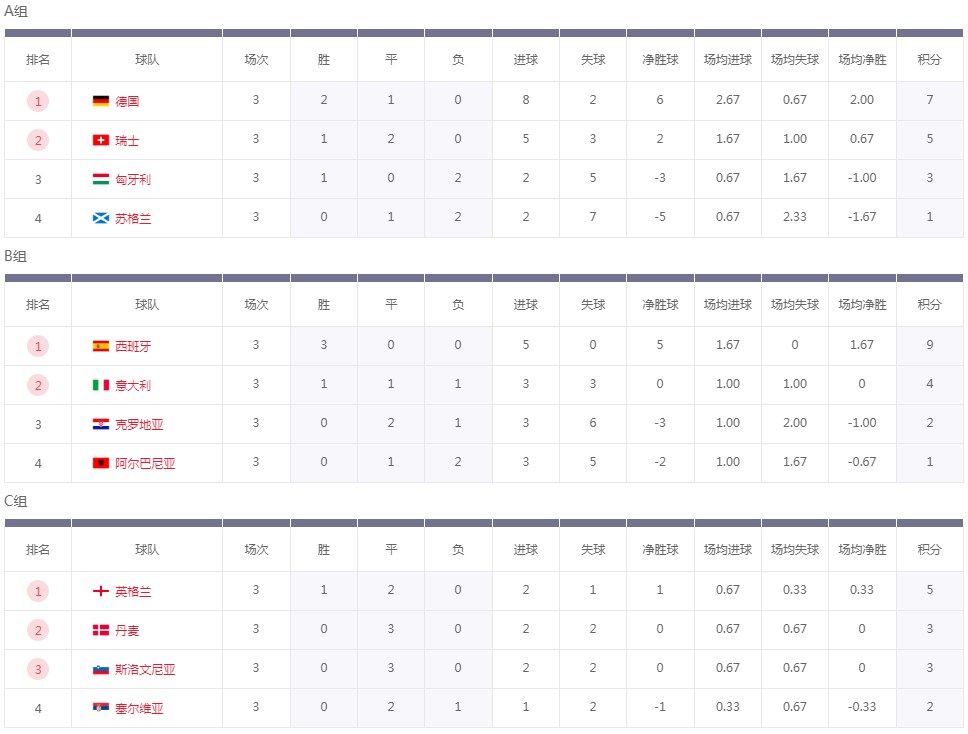
Task: Click the Germany flag icon
Action: coord(101,101)
